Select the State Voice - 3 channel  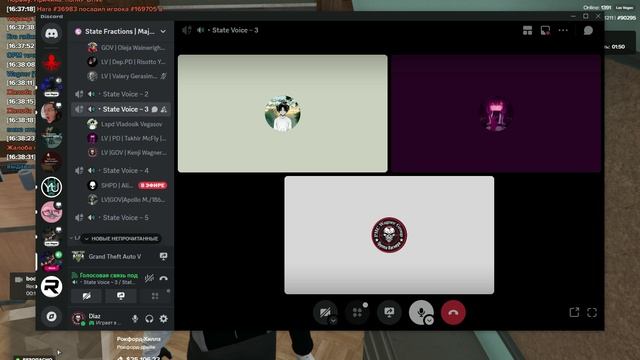coord(120,109)
